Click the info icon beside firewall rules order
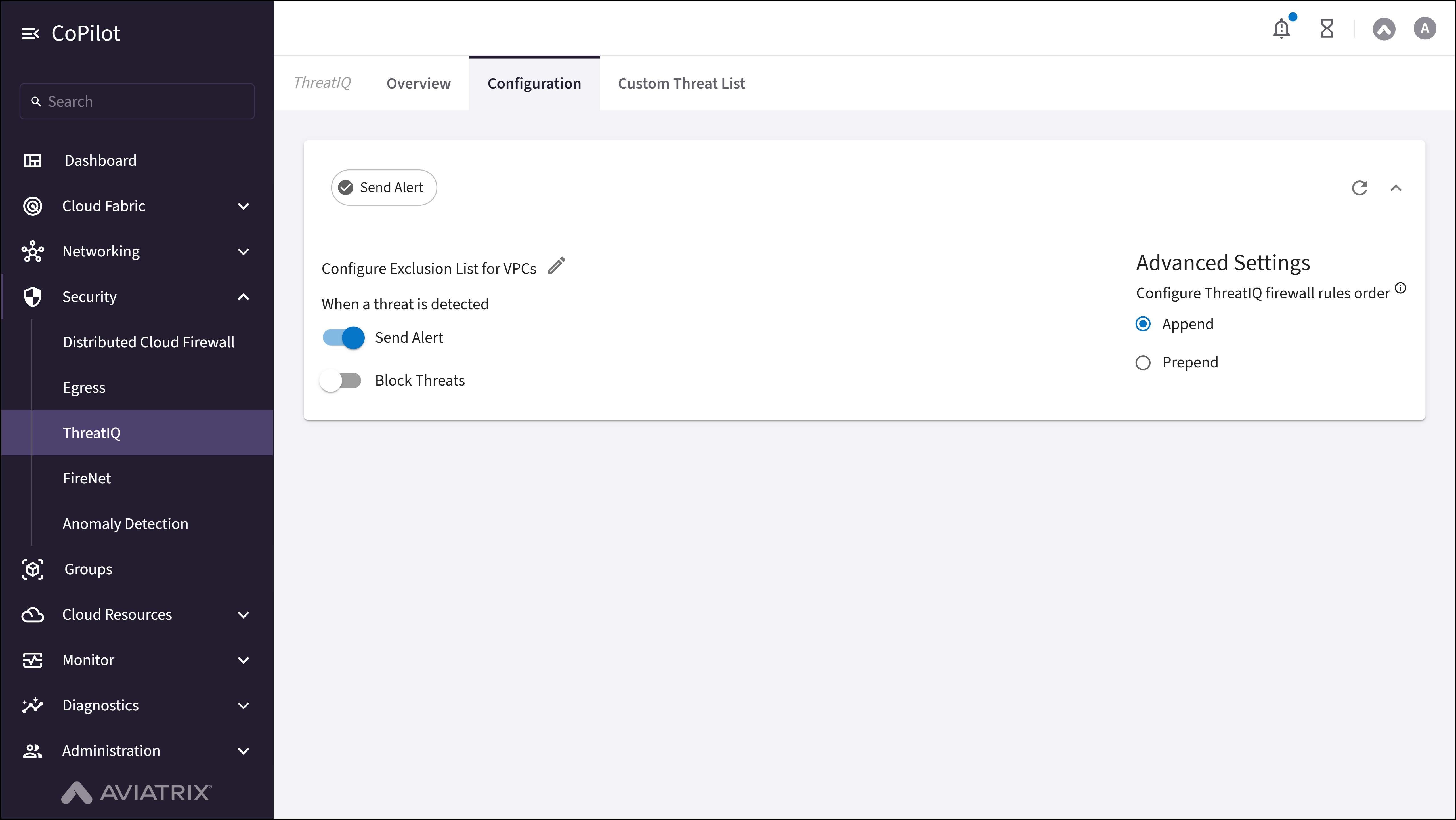This screenshot has width=1456, height=820. pos(1401,288)
